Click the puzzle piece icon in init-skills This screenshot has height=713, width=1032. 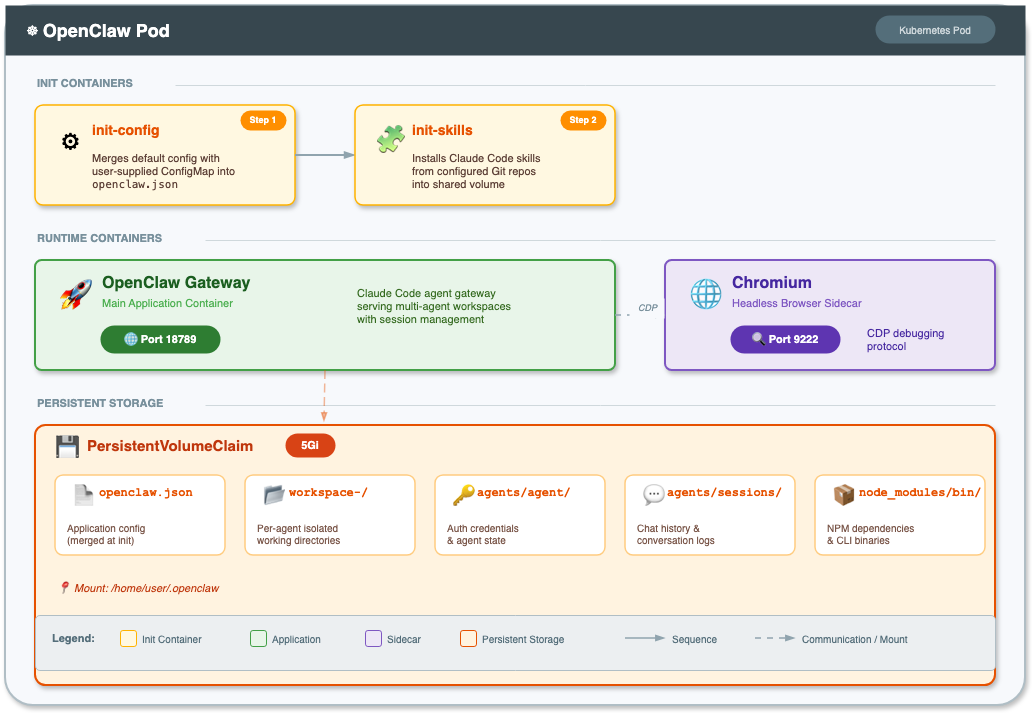(390, 140)
